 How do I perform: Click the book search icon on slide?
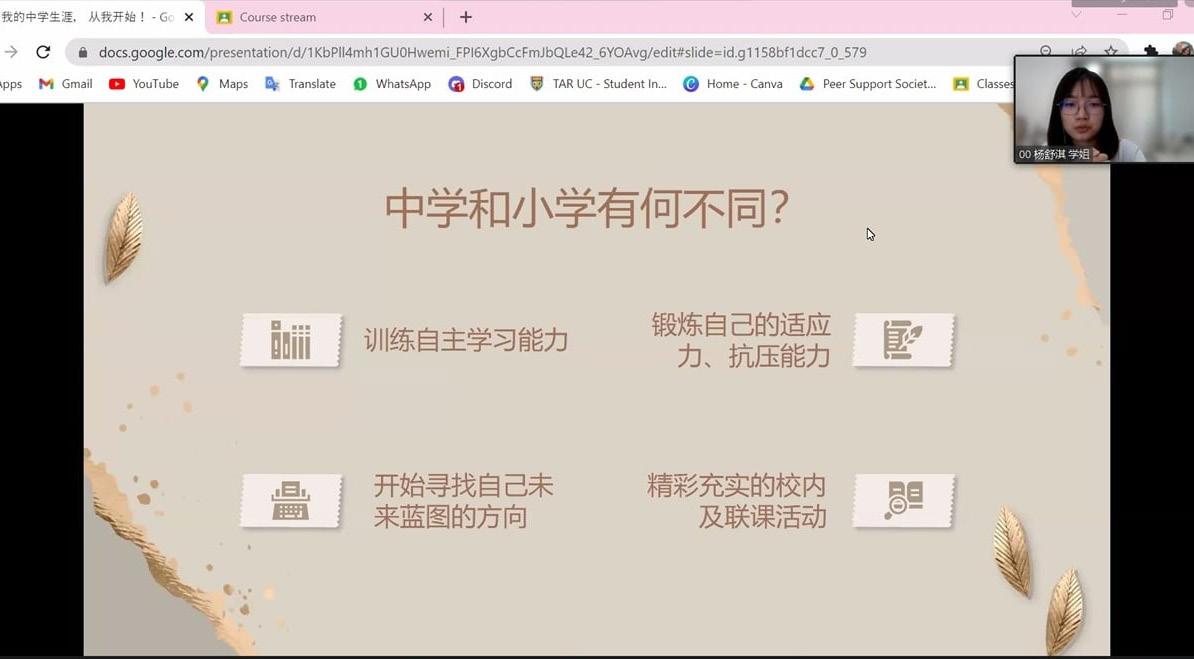tap(903, 501)
